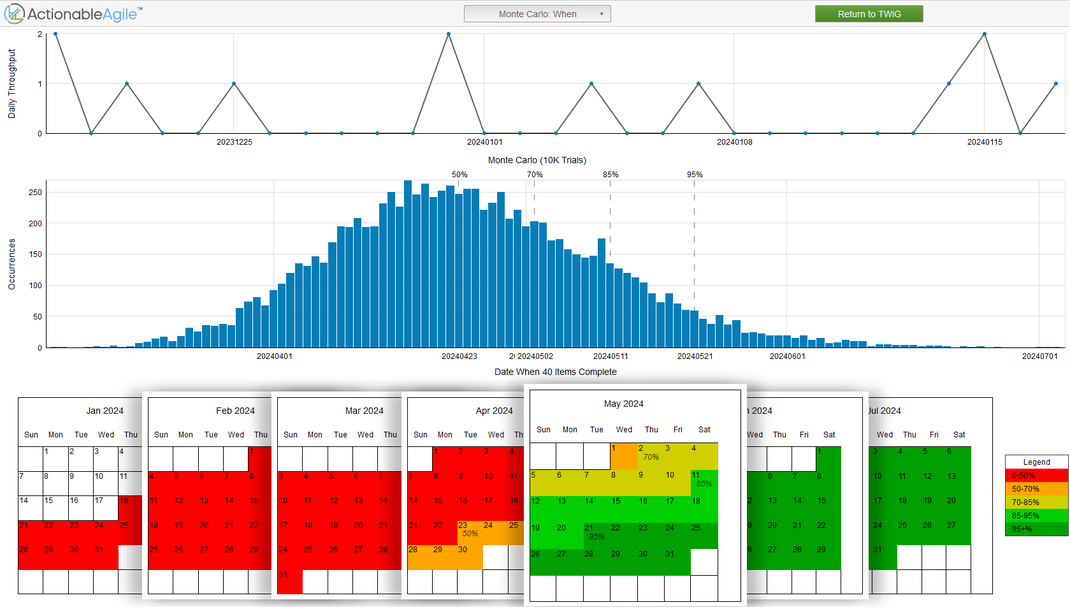Click the 50% percentile marker on histogram
This screenshot has width=1070, height=607.
pos(459,175)
